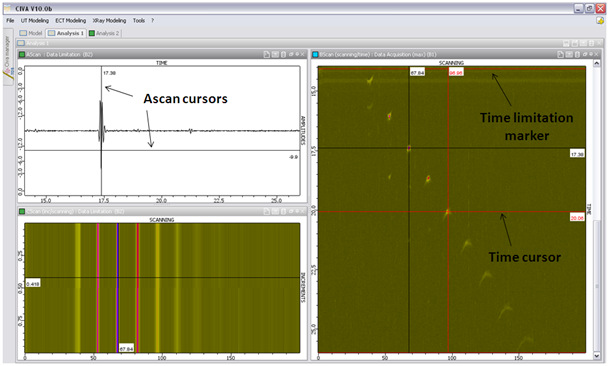This screenshot has height=366, width=609.
Task: Click the pin icon in the AScan panel header
Action: (x=297, y=54)
